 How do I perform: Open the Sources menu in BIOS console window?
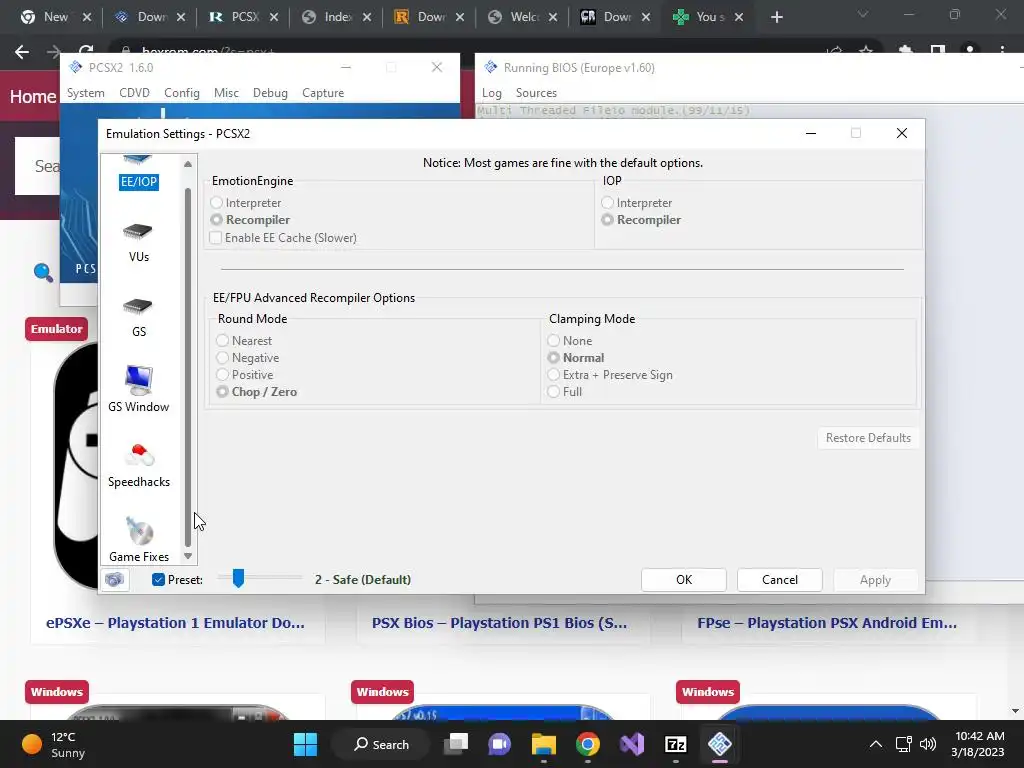(x=536, y=93)
